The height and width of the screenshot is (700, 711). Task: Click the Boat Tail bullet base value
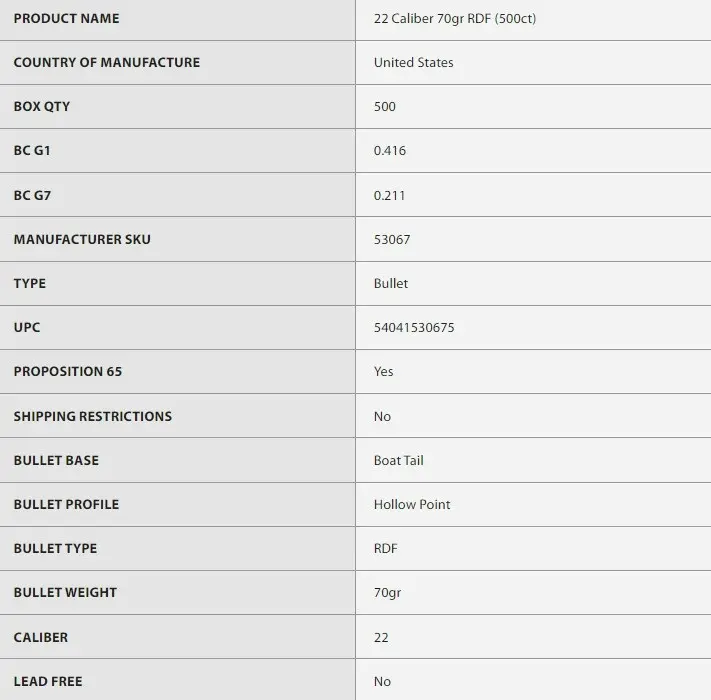click(398, 460)
